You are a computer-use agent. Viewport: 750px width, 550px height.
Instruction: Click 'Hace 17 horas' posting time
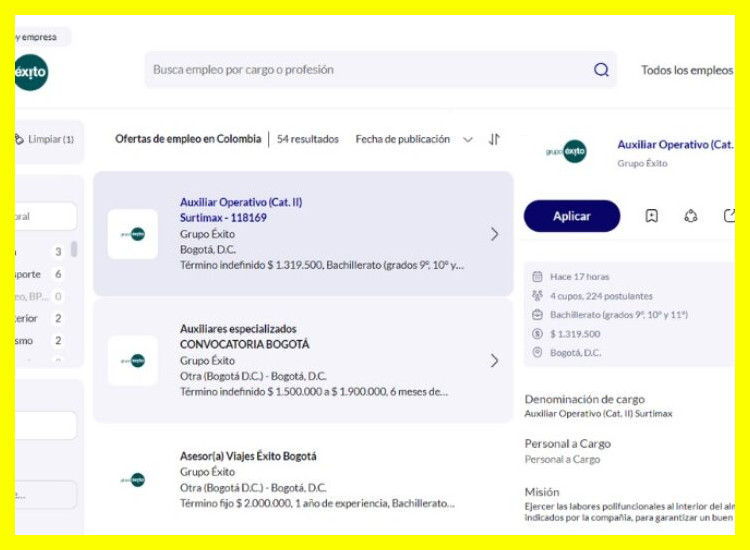tap(579, 276)
